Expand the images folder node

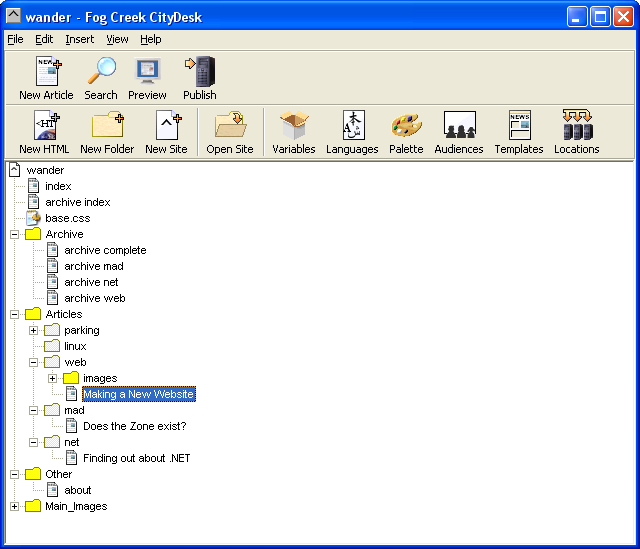52,378
